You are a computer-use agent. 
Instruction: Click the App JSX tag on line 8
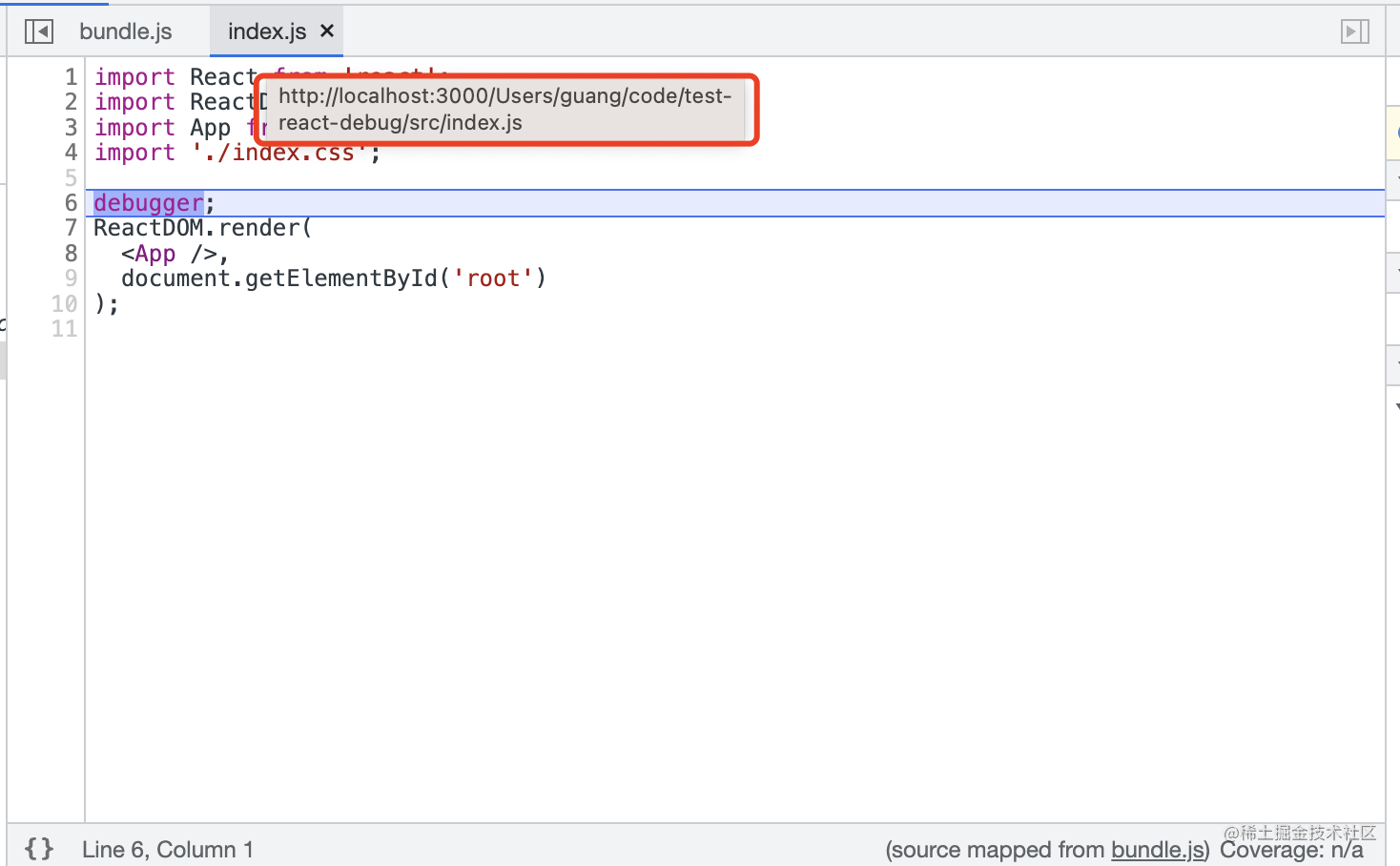point(155,254)
